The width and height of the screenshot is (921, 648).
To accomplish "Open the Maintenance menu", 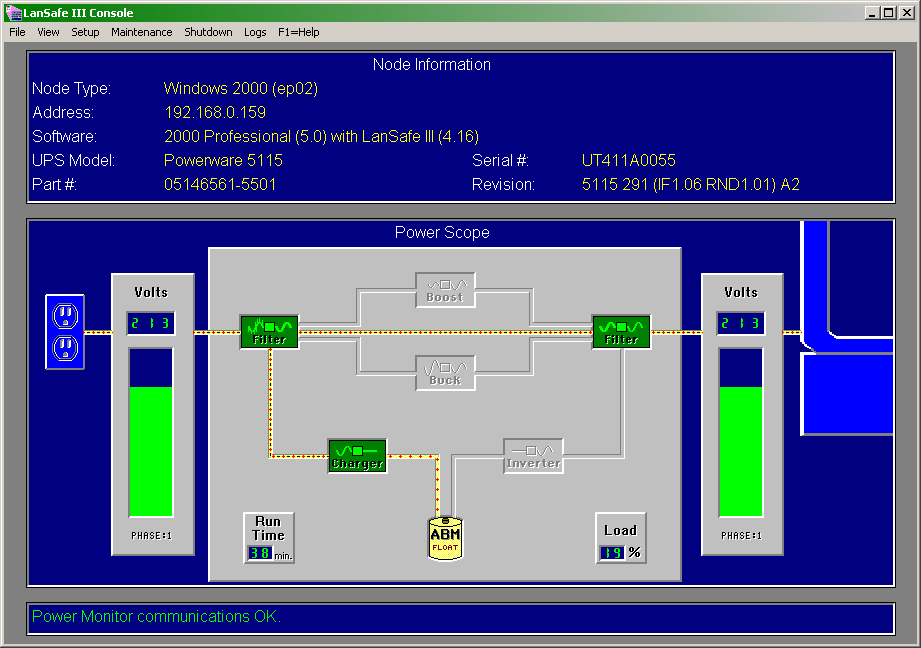I will [142, 32].
